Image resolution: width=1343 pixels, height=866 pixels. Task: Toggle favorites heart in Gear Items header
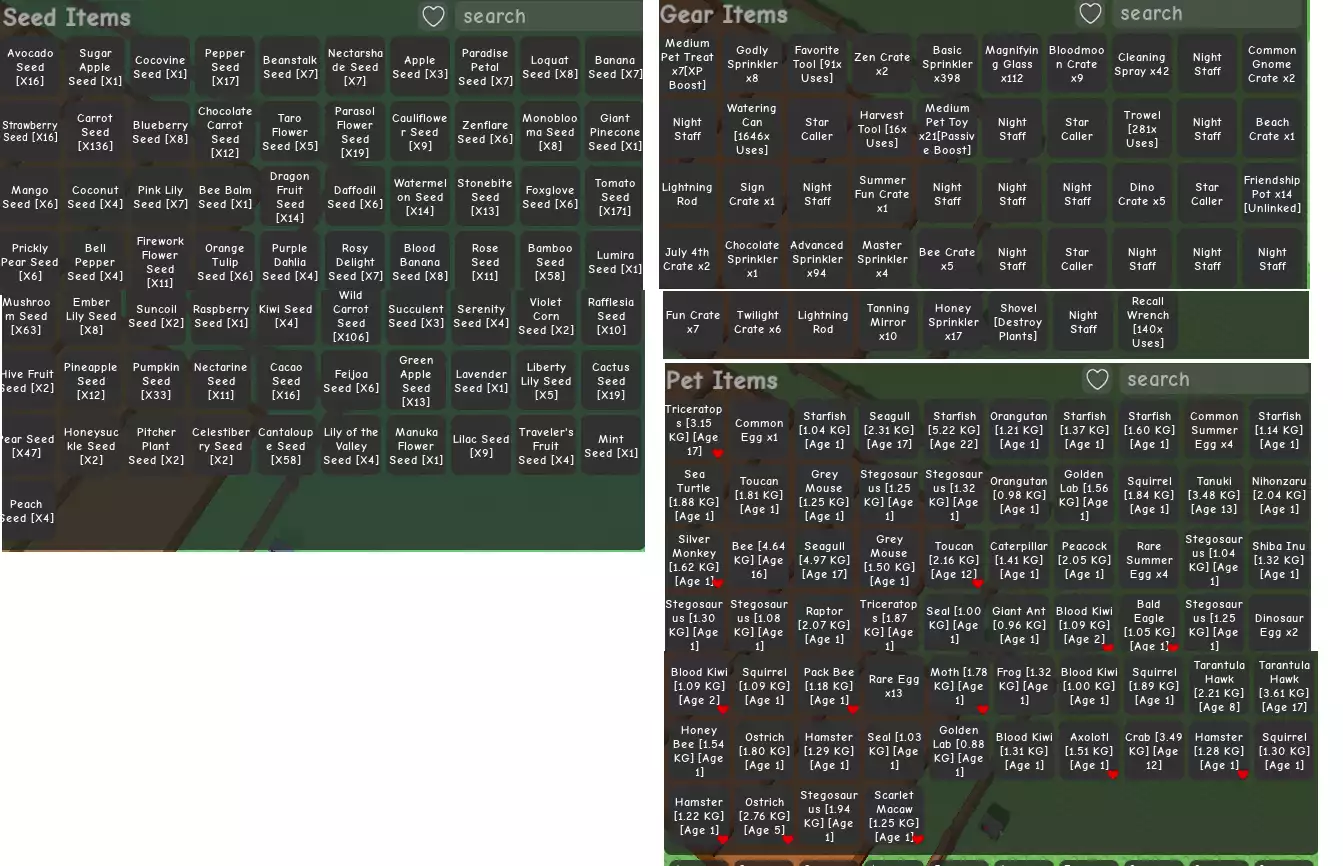[x=1090, y=14]
